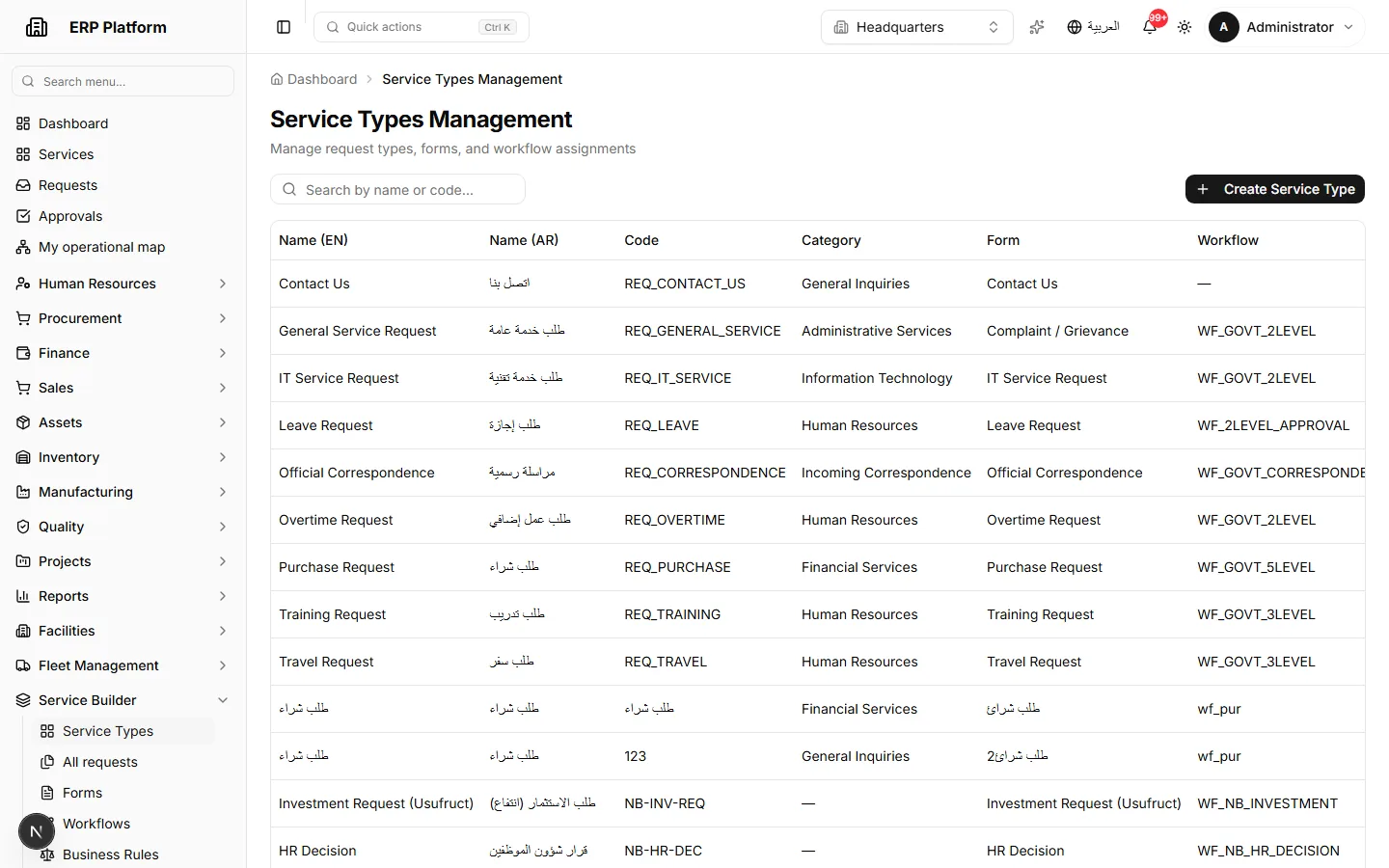Open Workflows submenu item
This screenshot has width=1389, height=868.
click(x=123, y=824)
